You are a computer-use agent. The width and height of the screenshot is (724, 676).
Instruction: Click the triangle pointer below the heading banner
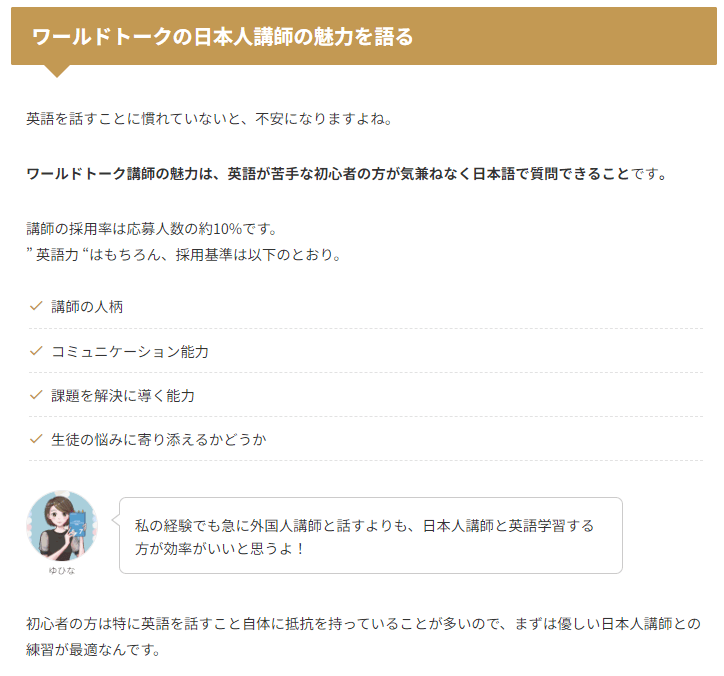pos(57,71)
